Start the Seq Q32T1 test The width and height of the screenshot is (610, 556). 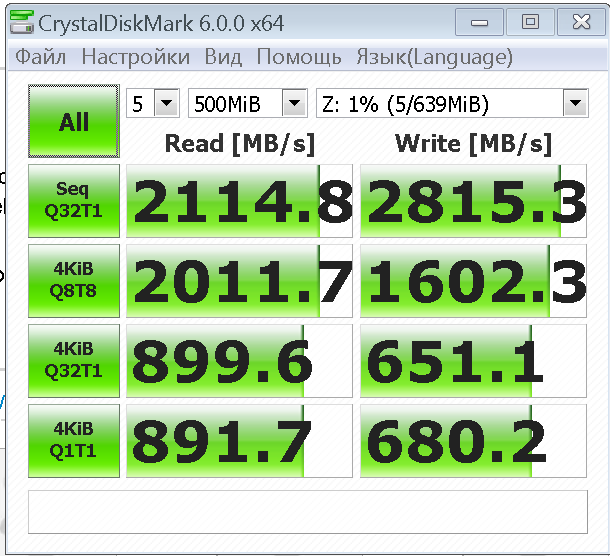click(74, 201)
